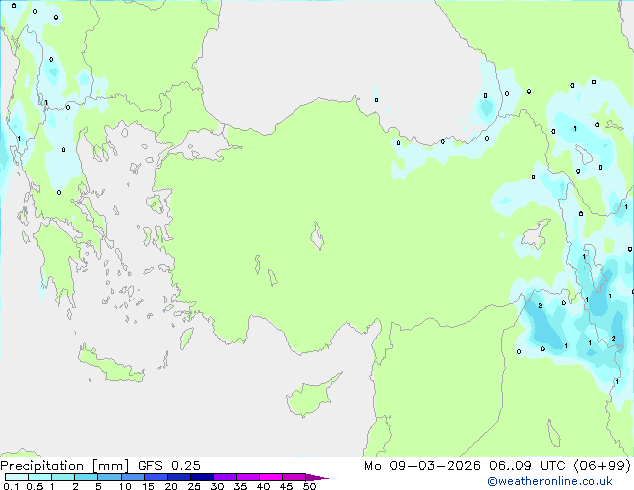634x490 pixels.
Task: Select the 0.5–1 mm legend swatch
Action: 40,477
